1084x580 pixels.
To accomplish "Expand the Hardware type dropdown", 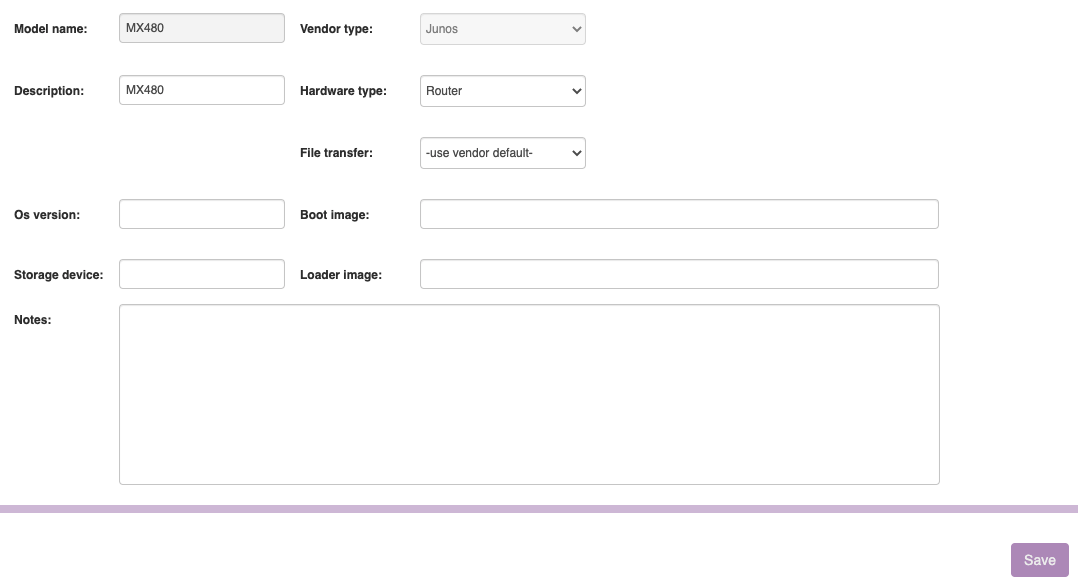I will (x=502, y=91).
